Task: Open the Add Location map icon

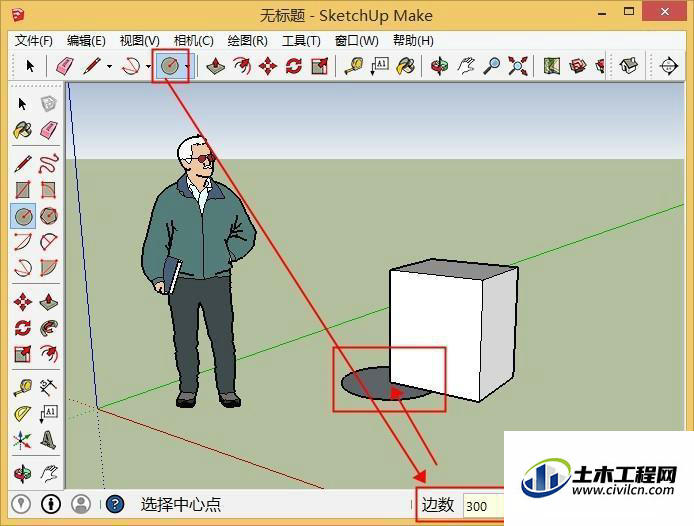Action: click(552, 66)
